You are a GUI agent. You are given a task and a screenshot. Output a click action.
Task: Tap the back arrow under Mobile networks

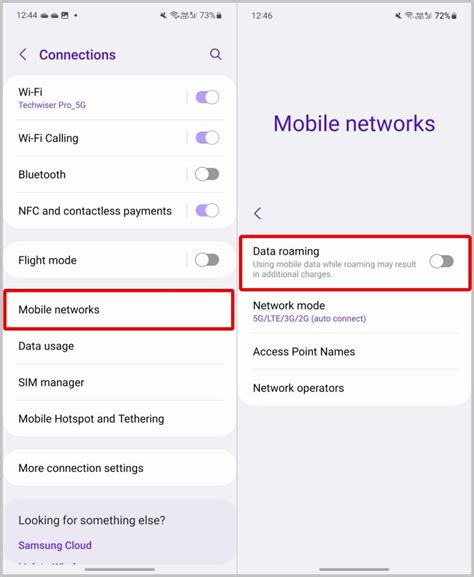[258, 213]
